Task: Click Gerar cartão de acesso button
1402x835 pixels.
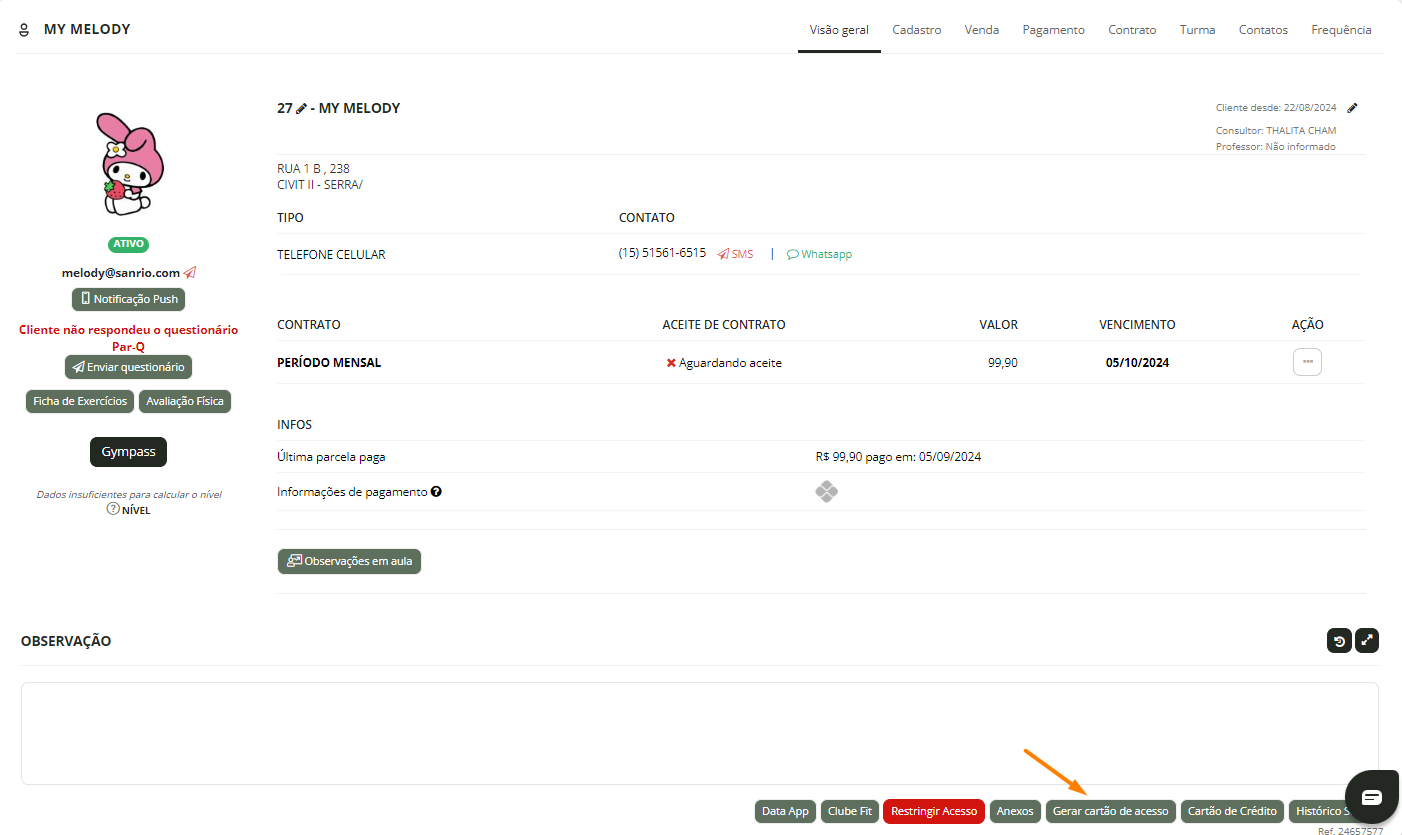Action: 1110,811
